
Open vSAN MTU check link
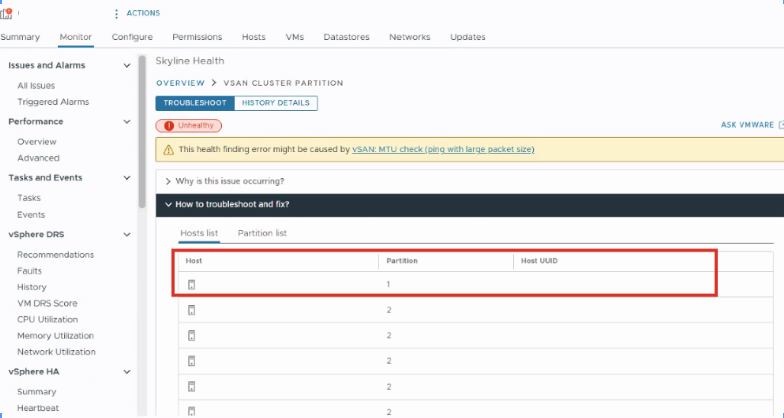[443, 149]
